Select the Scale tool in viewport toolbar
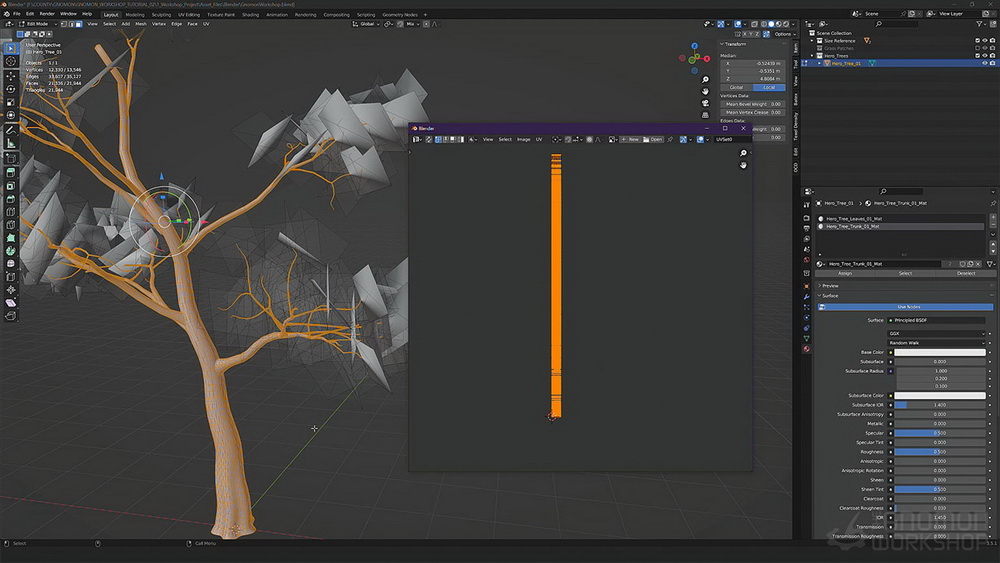1000x563 pixels. coord(11,102)
